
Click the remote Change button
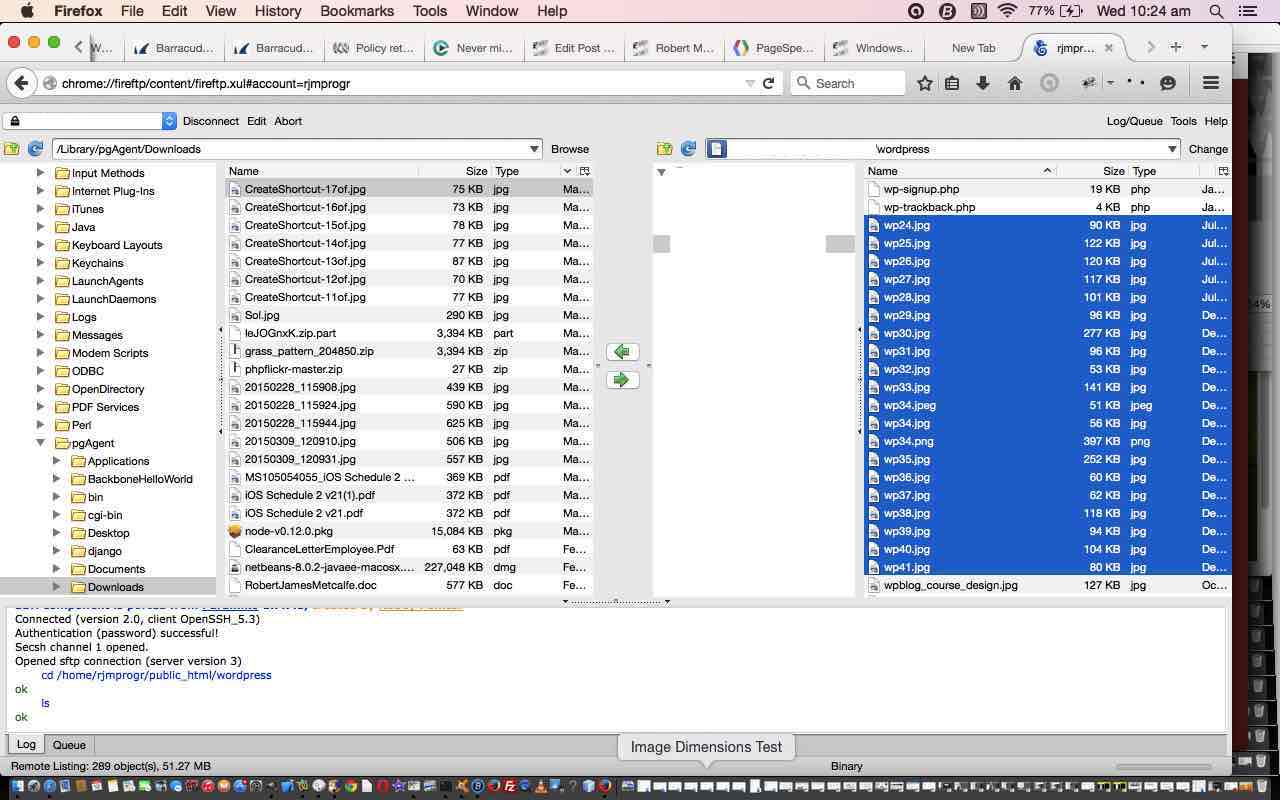point(1208,149)
